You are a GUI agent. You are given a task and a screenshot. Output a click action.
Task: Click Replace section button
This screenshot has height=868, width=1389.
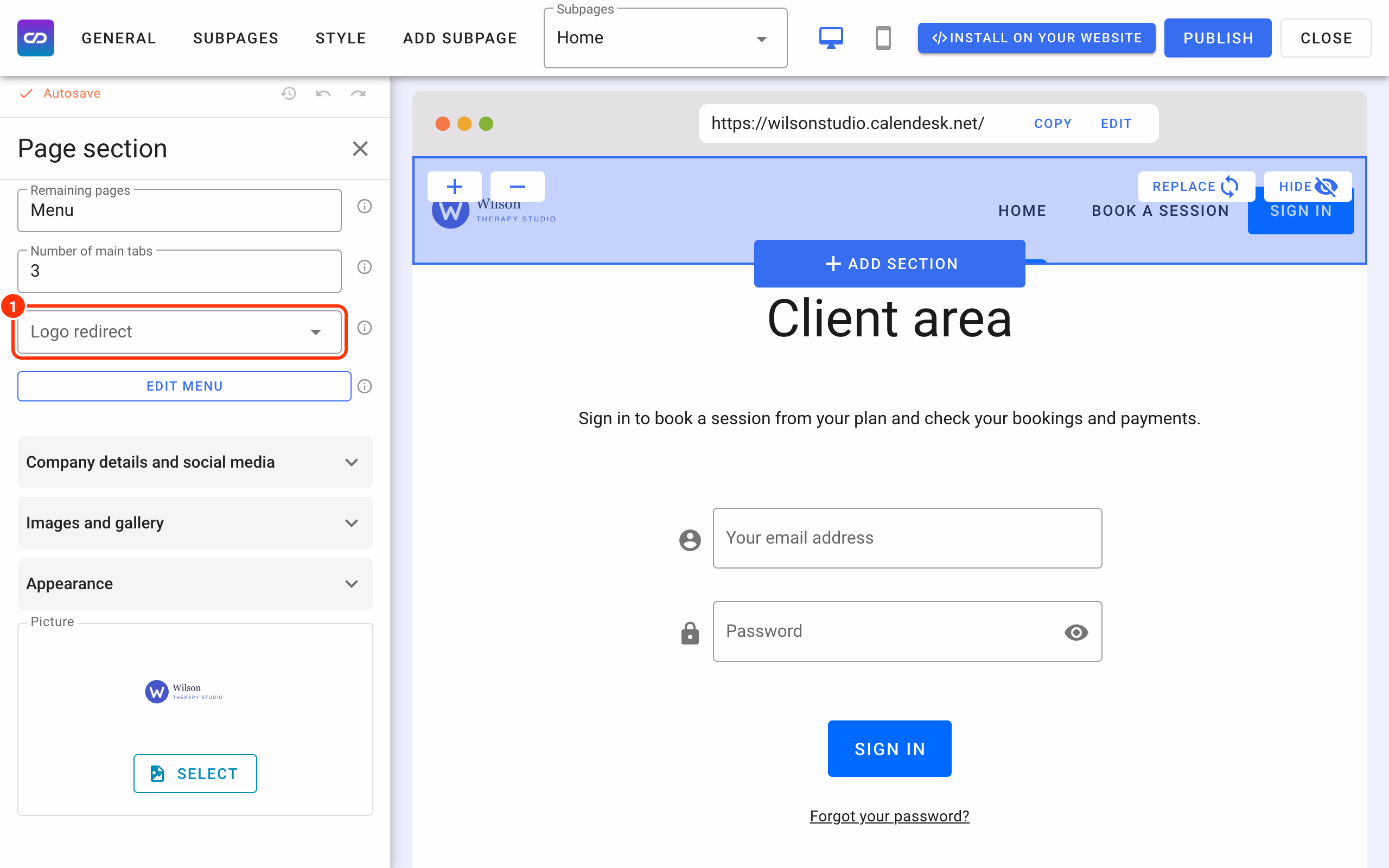click(1196, 187)
